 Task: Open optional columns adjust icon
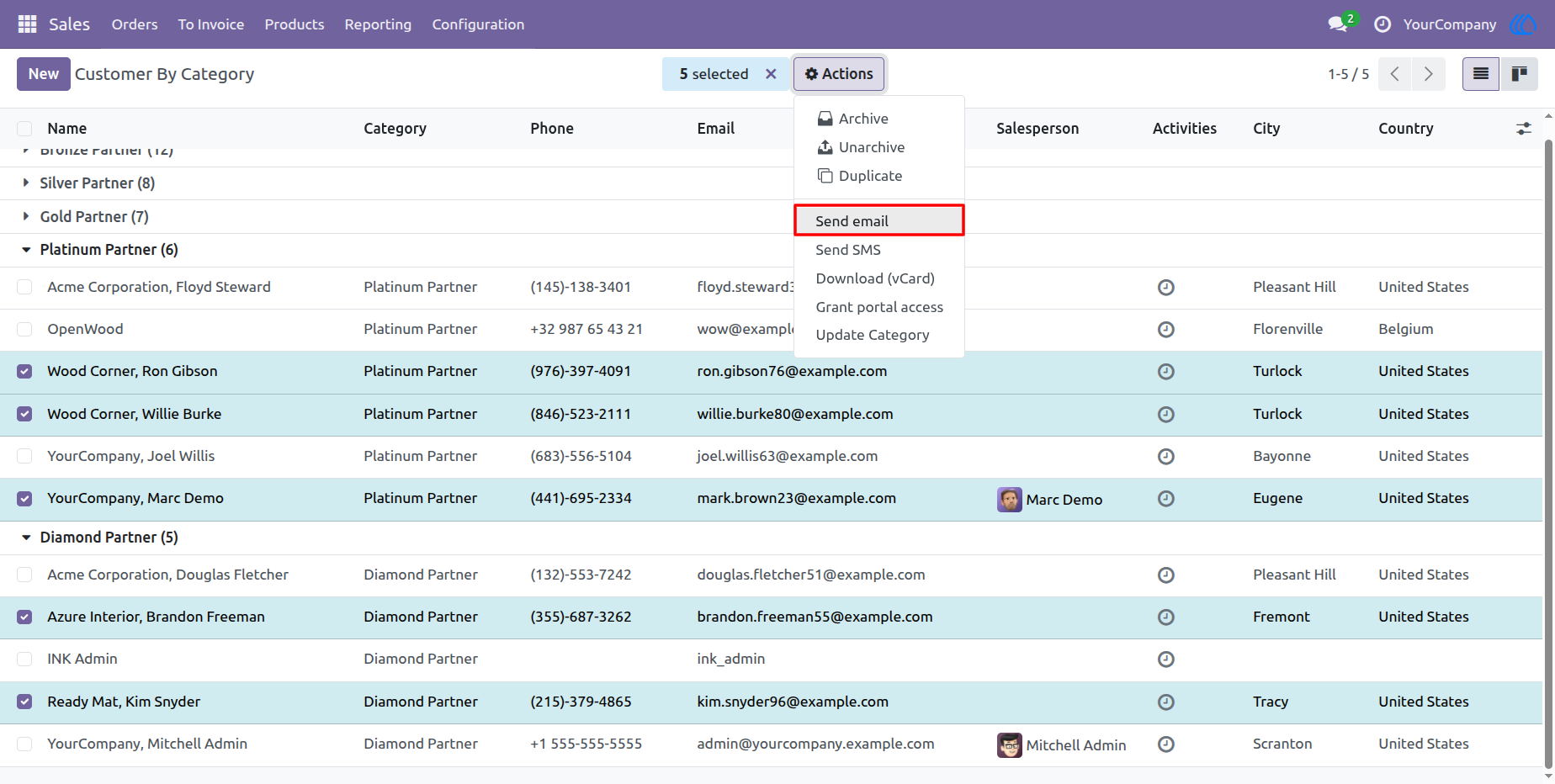point(1524,129)
